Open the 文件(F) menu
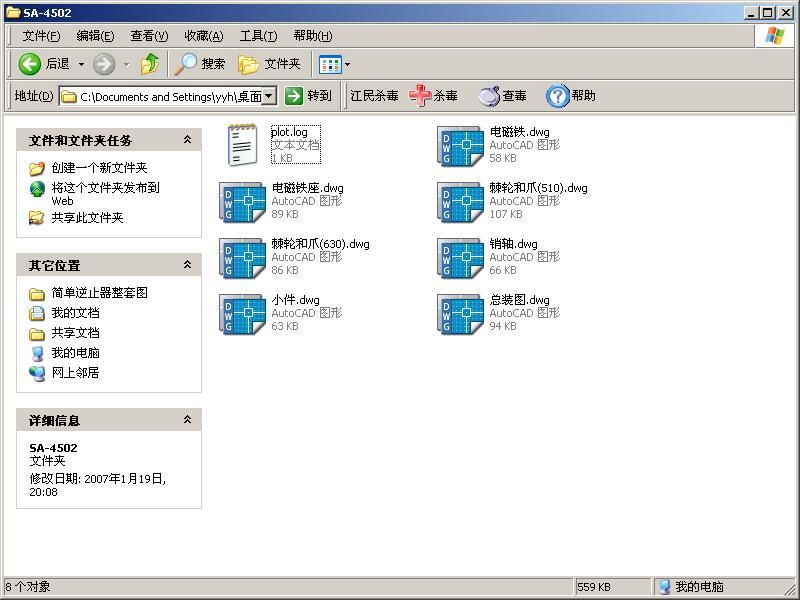The image size is (800, 600). click(41, 36)
